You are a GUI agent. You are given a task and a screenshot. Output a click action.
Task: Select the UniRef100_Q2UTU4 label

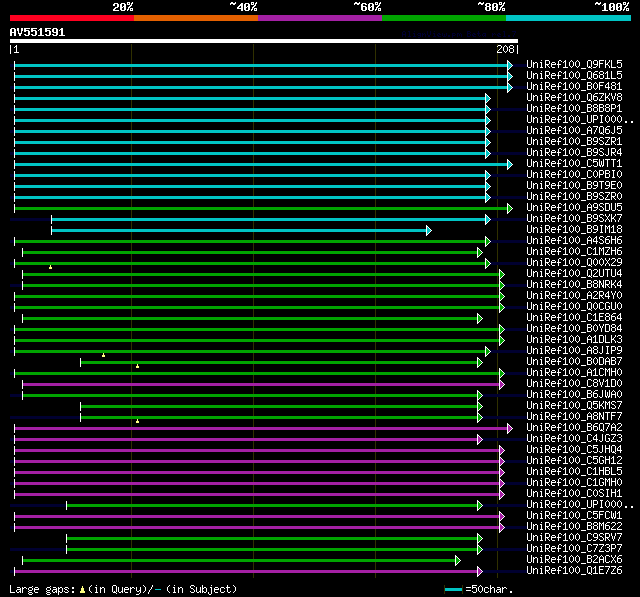coord(574,273)
